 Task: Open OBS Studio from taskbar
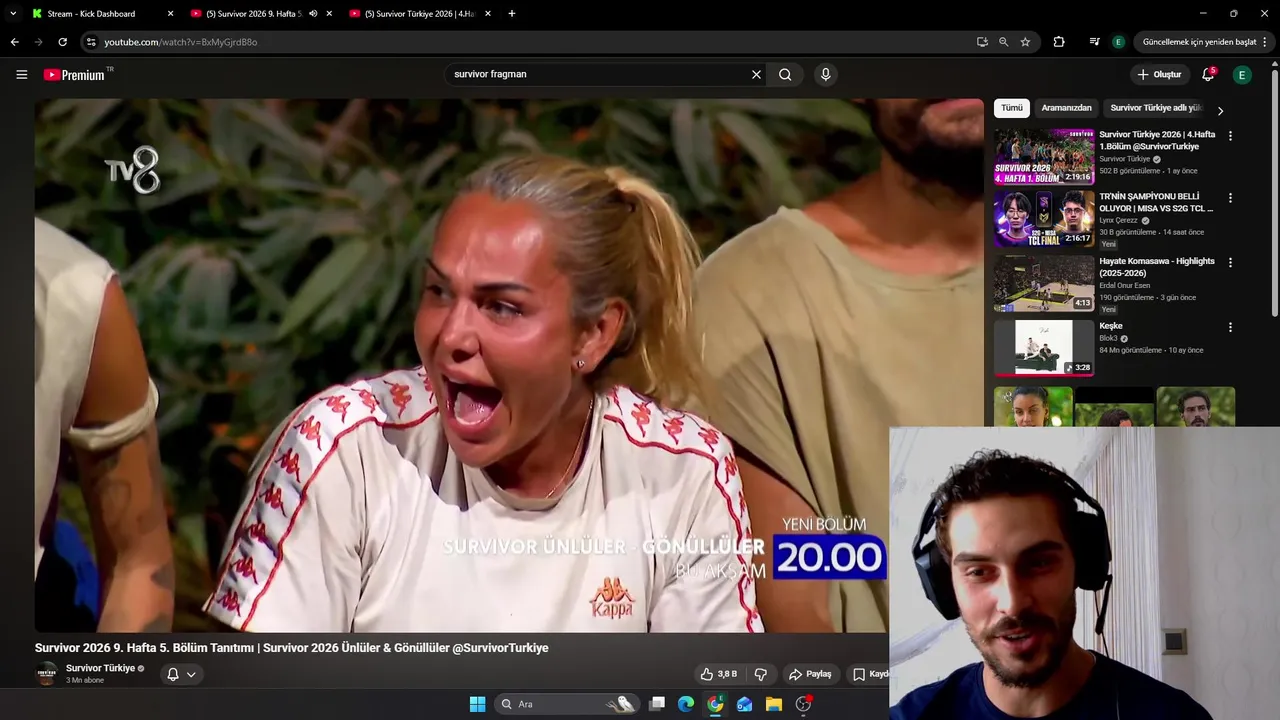coord(803,704)
